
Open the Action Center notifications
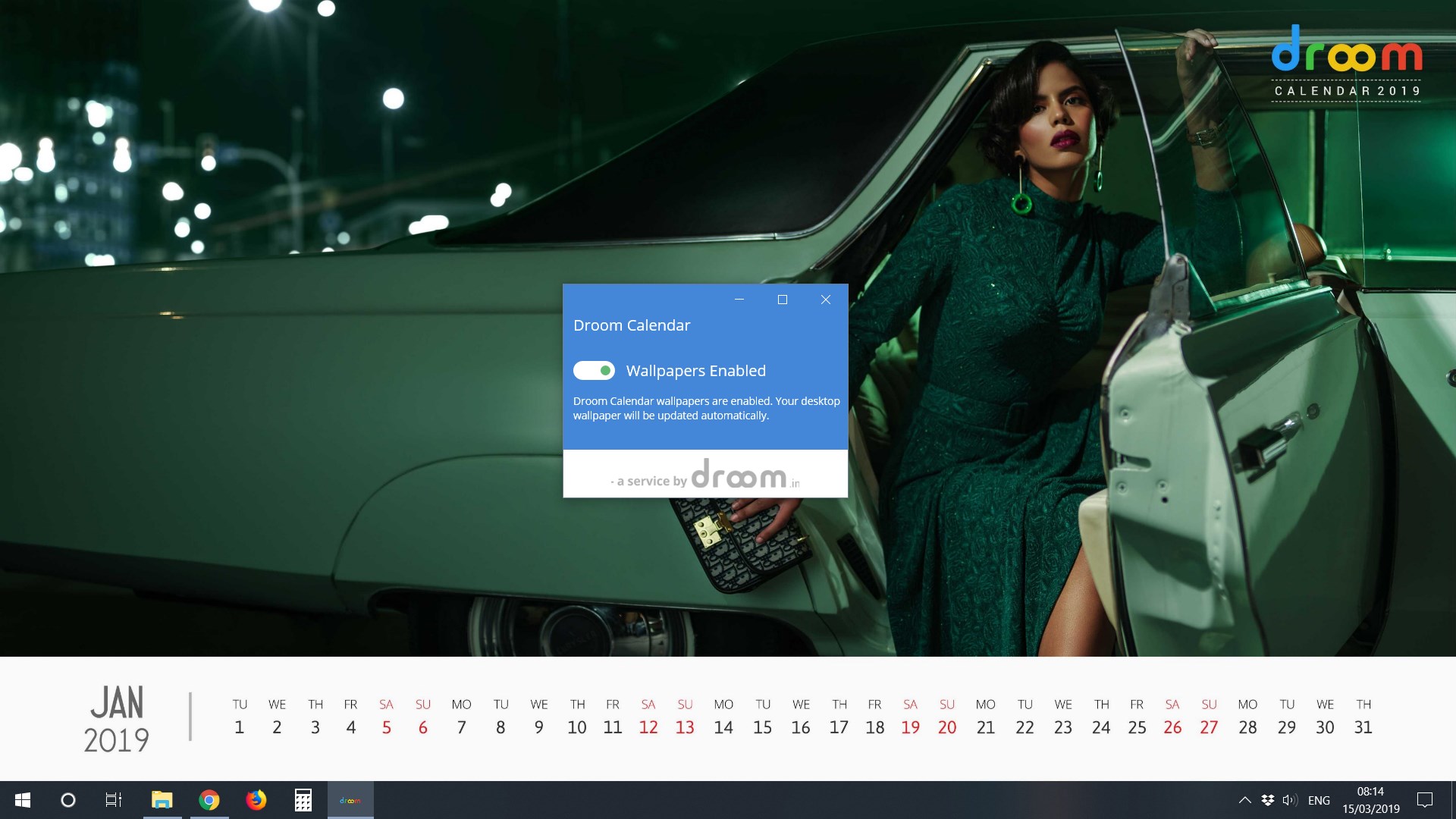(1425, 800)
